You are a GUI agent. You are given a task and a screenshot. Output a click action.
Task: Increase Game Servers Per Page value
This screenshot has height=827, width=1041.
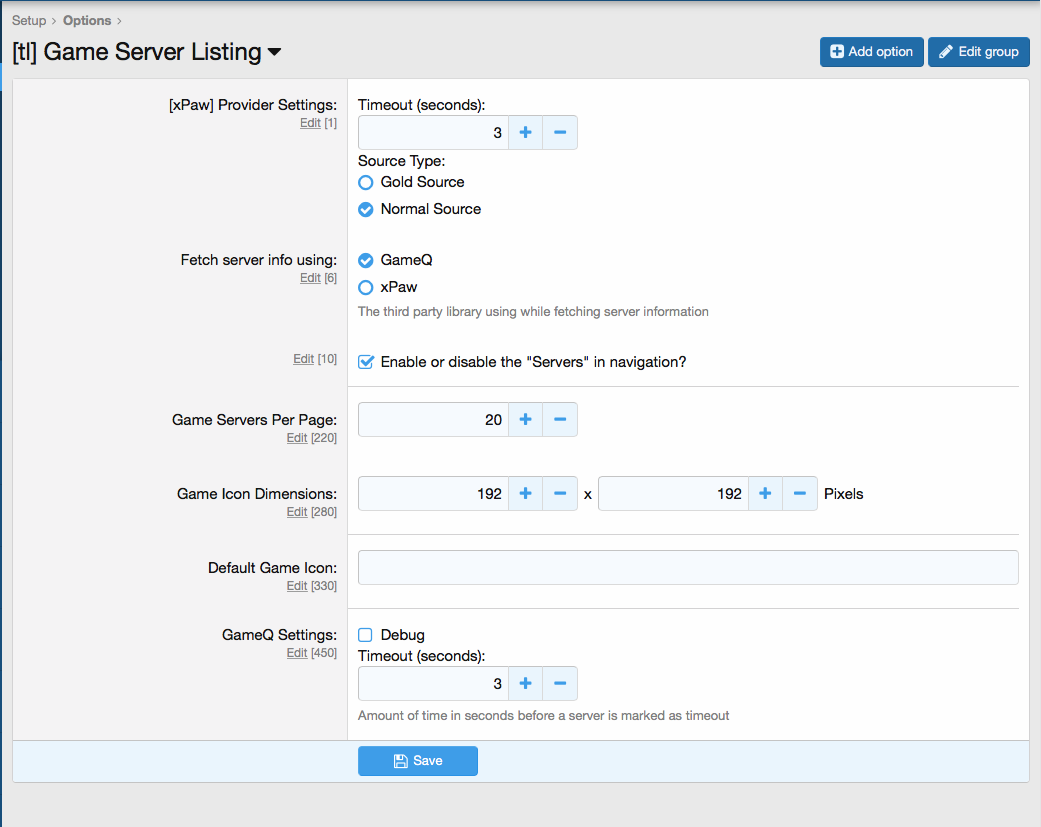525,420
